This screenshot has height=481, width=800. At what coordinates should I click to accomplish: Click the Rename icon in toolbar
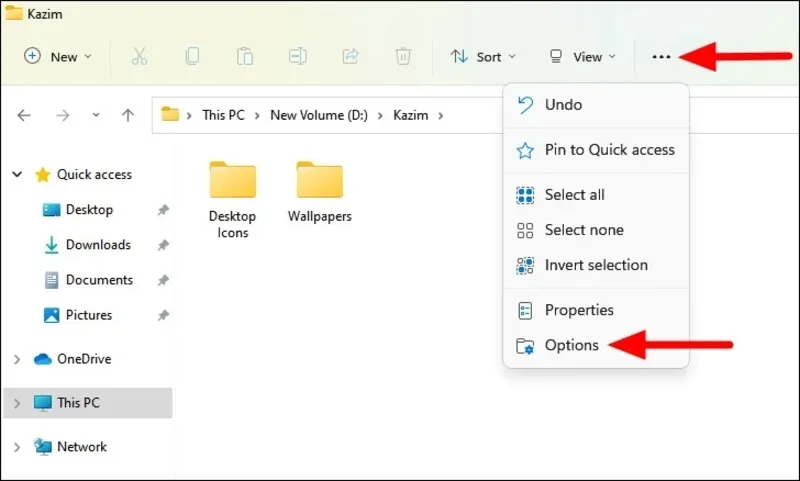[297, 56]
